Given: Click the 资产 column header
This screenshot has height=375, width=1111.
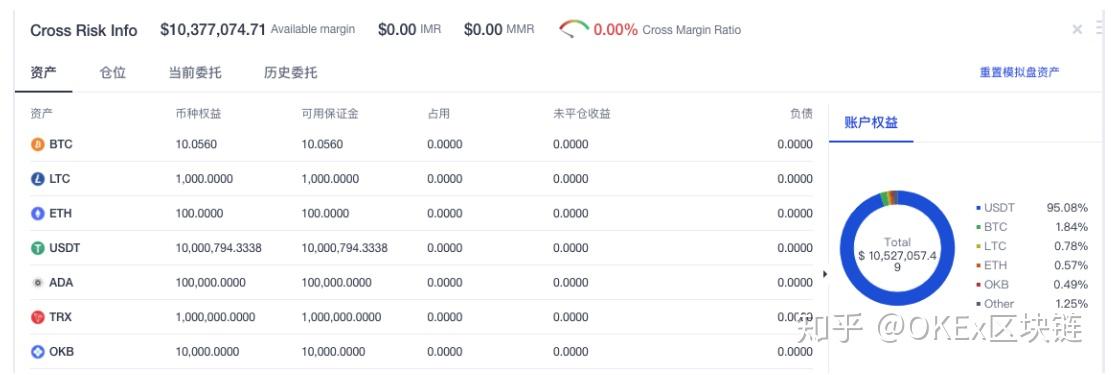Looking at the screenshot, I should tap(42, 113).
